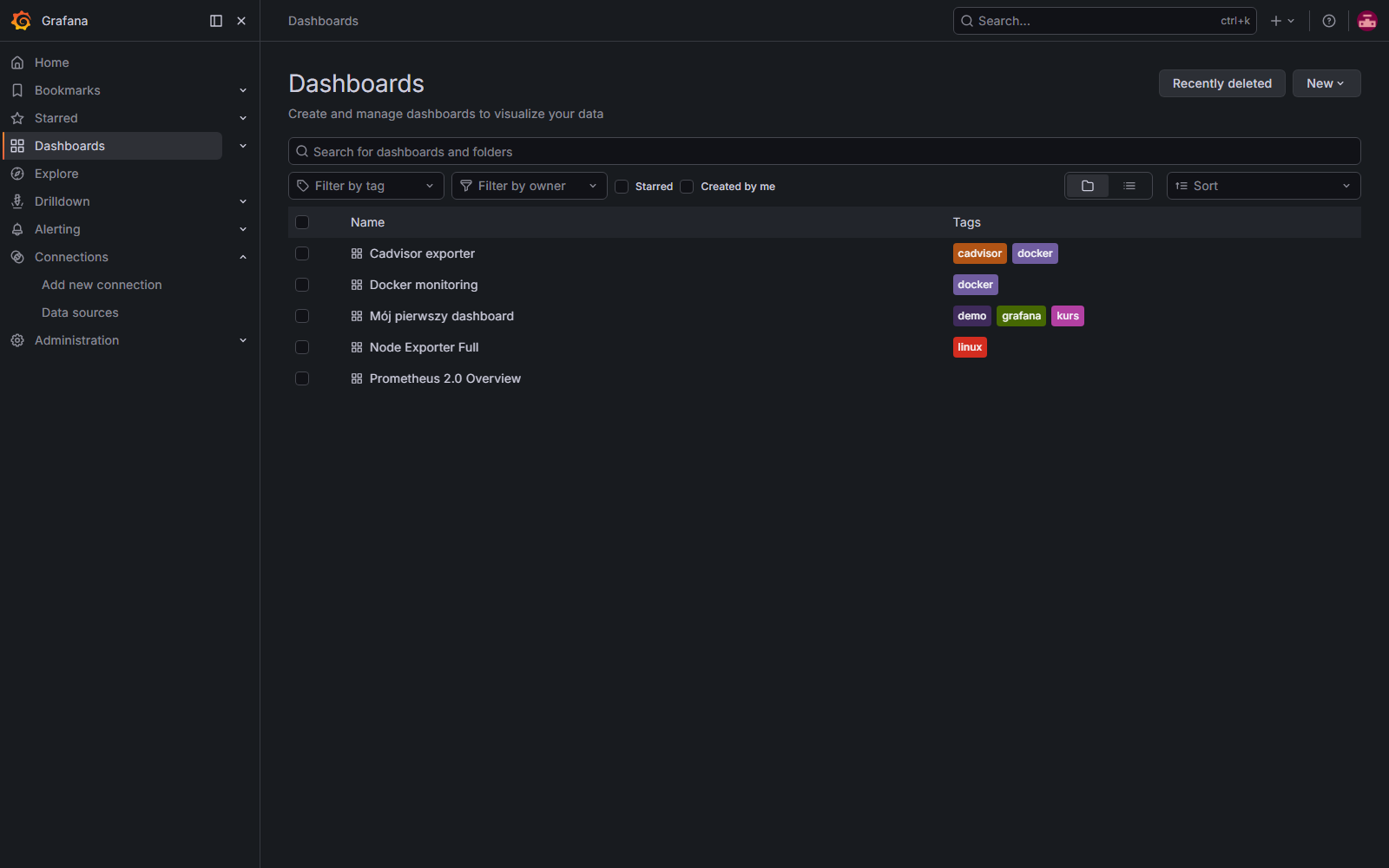Click the red linux tag

970,347
